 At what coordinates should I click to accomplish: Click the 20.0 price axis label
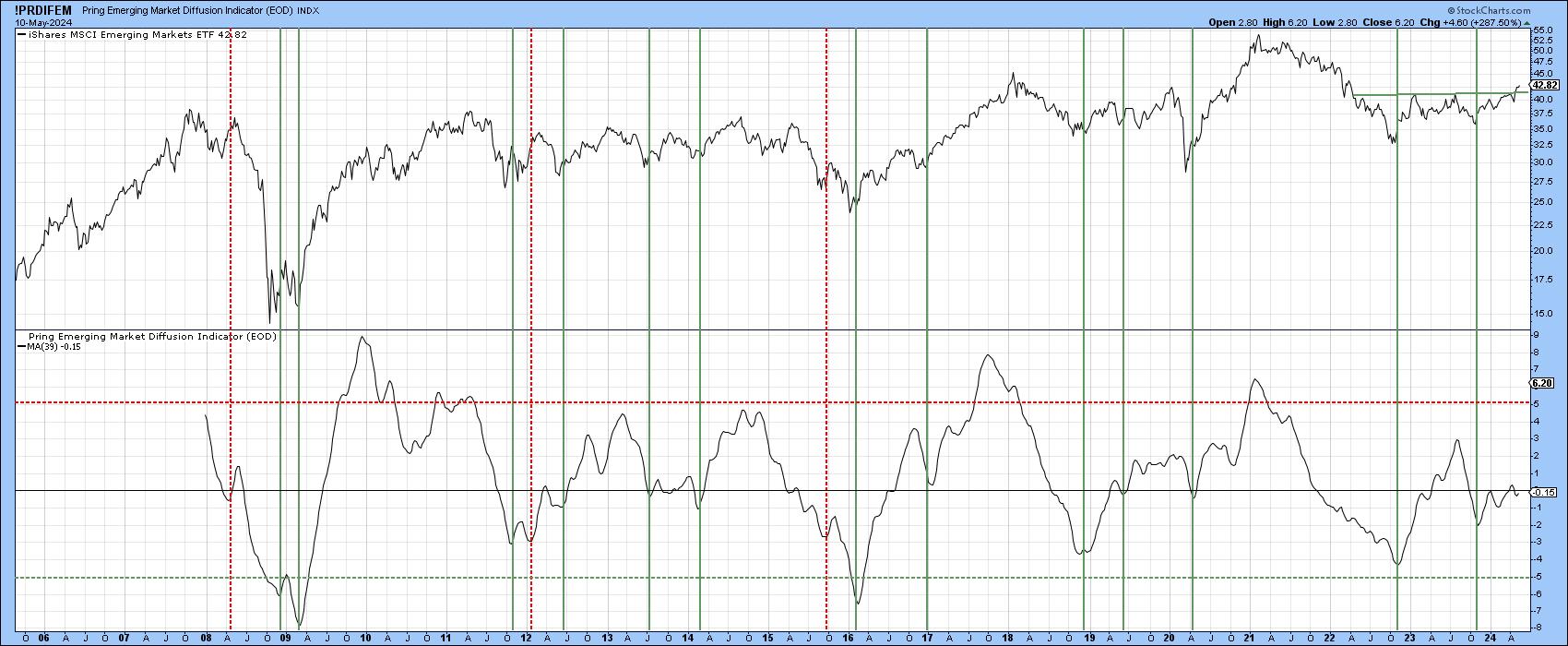pyautogui.click(x=1541, y=250)
